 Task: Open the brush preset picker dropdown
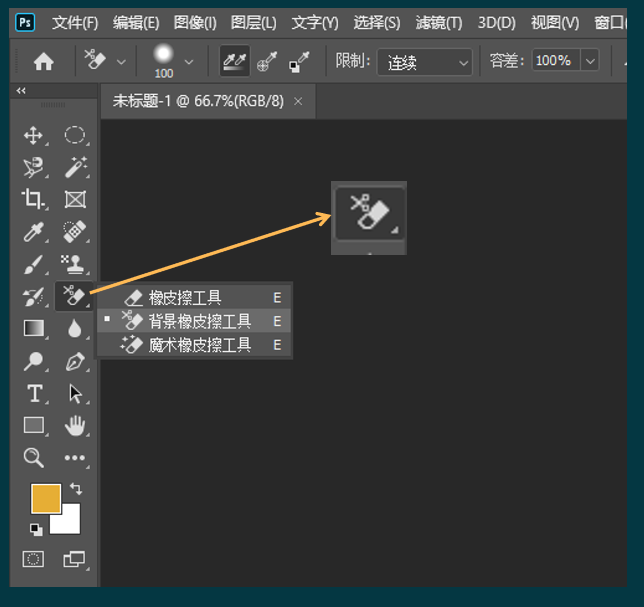point(187,62)
